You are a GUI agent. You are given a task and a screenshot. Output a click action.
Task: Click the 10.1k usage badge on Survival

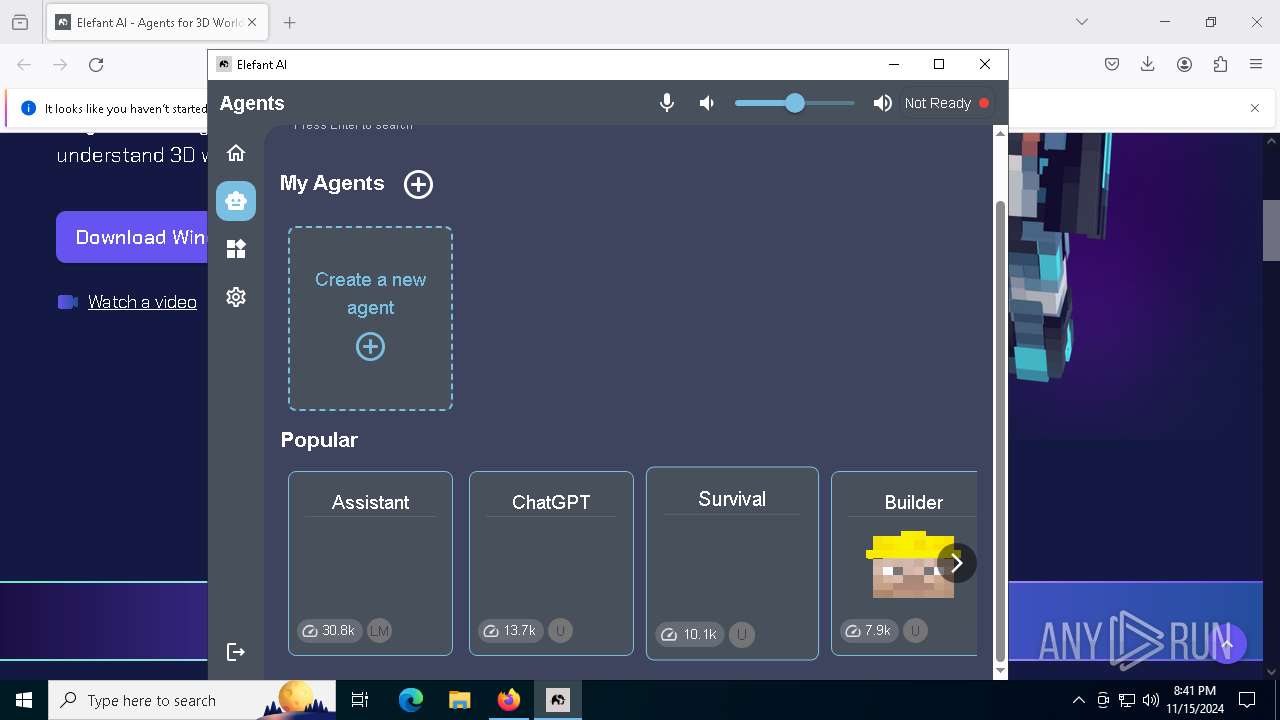pos(690,634)
